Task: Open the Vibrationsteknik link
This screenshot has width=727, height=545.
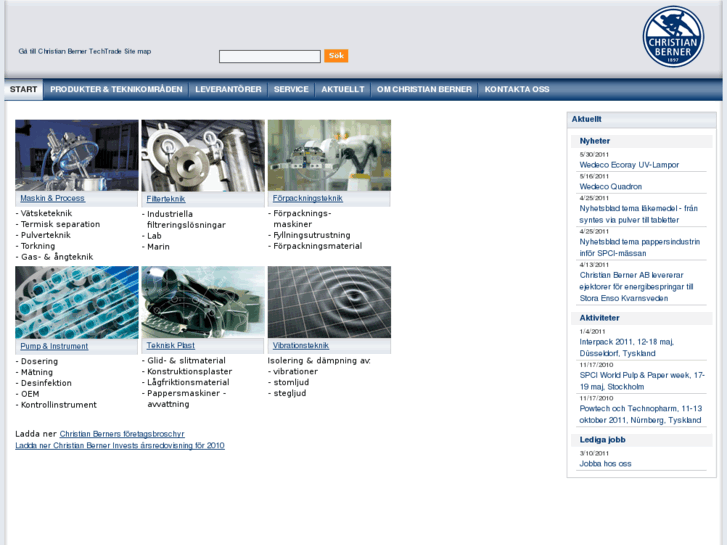Action: pyautogui.click(x=300, y=345)
